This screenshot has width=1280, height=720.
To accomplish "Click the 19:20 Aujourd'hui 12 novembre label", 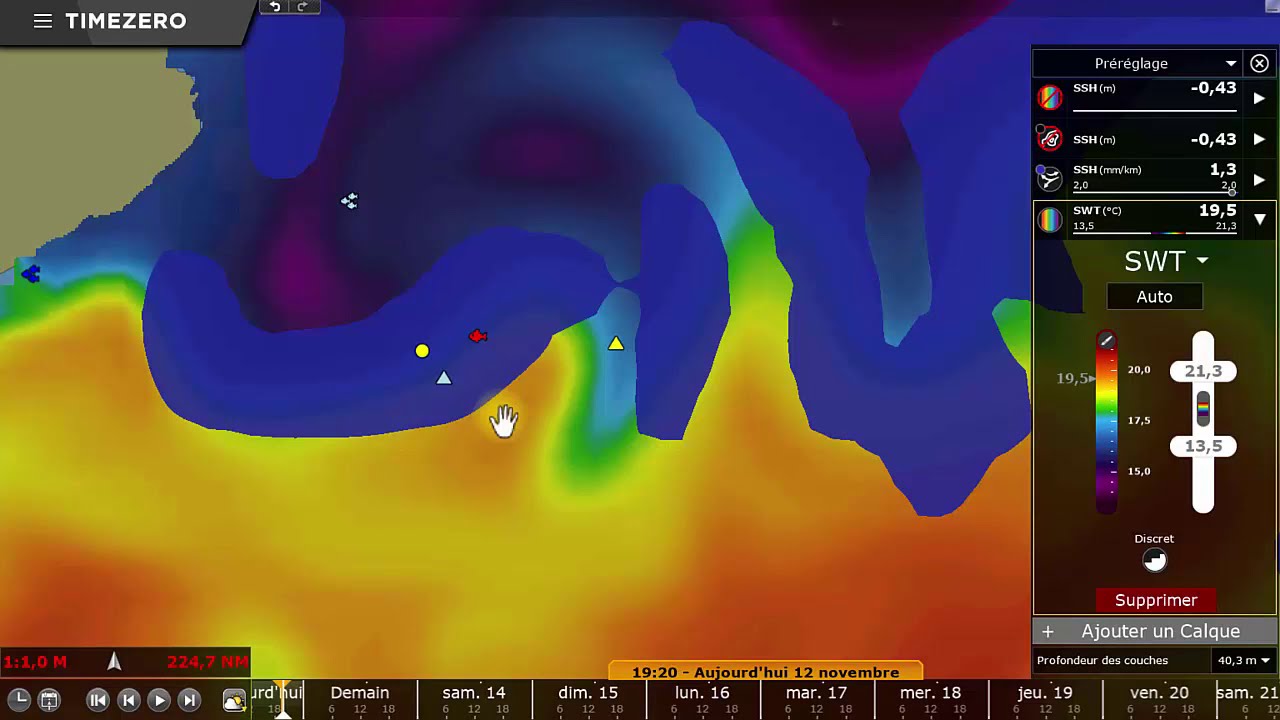I will [765, 672].
